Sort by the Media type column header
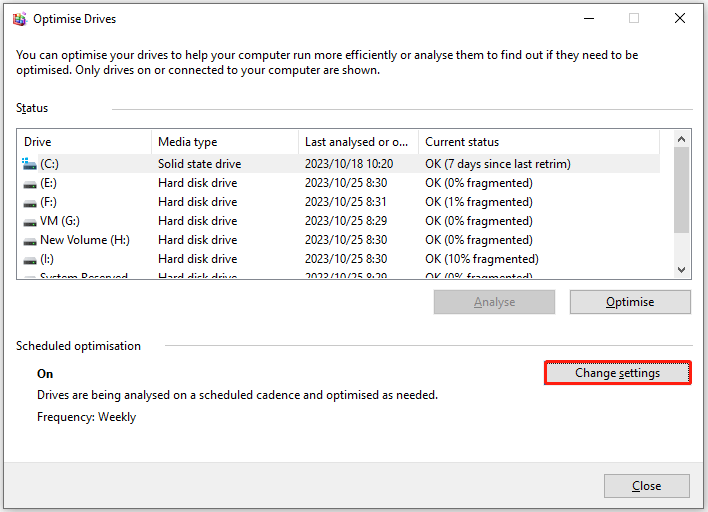 point(225,142)
